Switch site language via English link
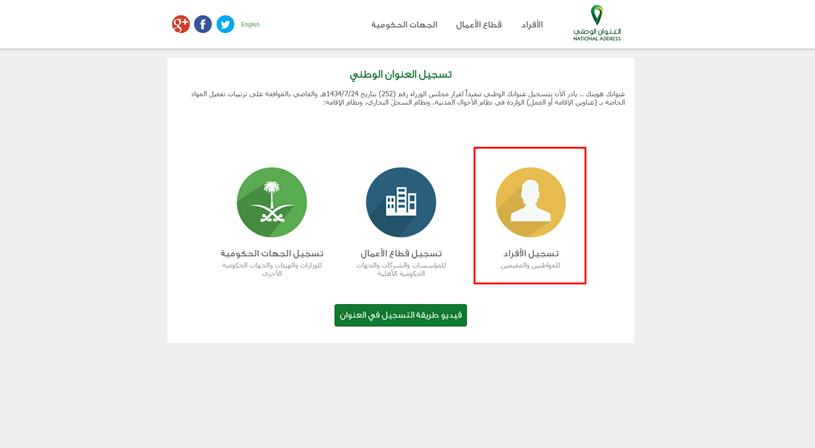 pyautogui.click(x=250, y=24)
